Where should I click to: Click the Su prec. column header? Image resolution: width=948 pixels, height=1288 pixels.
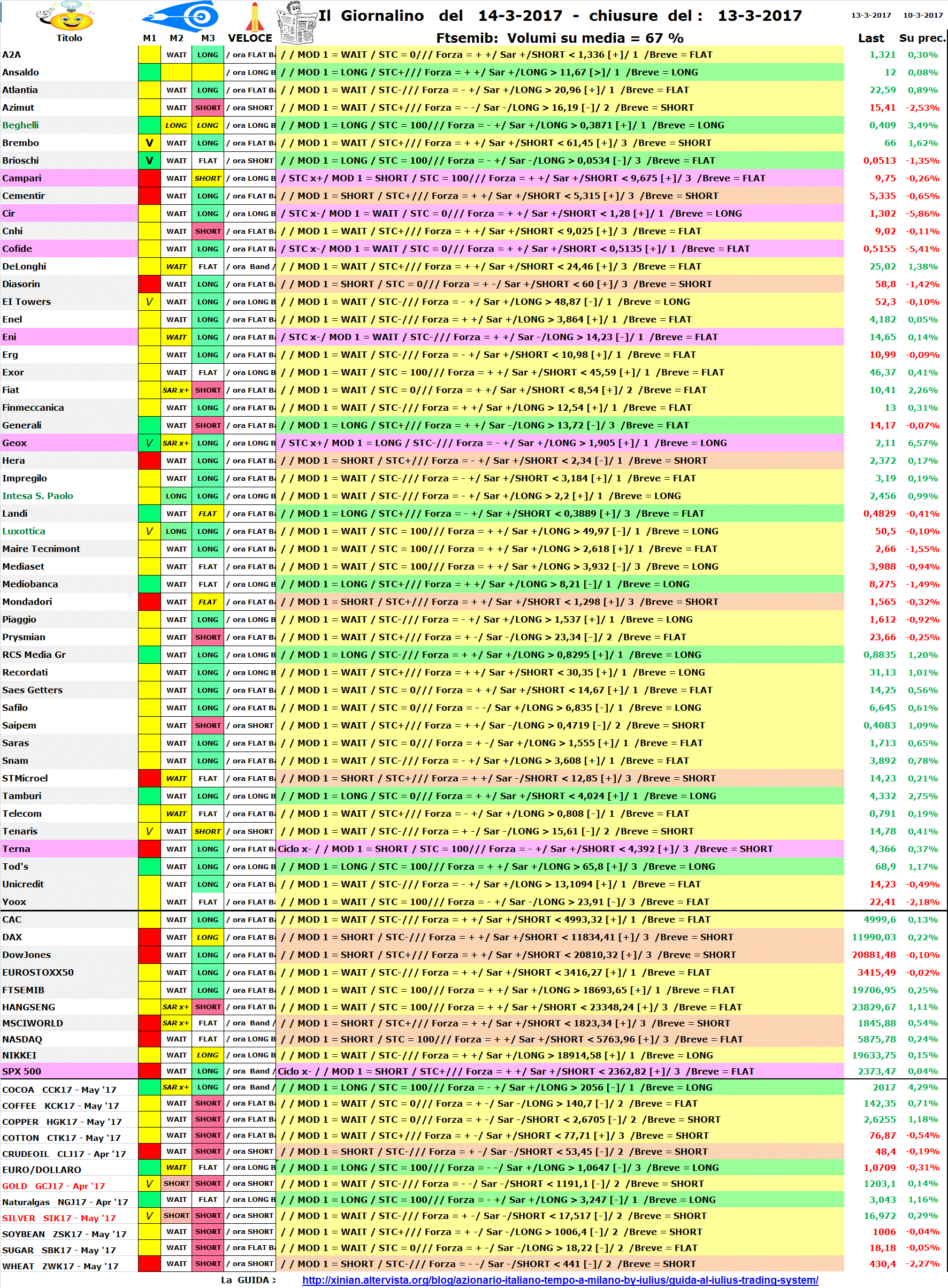click(x=922, y=38)
